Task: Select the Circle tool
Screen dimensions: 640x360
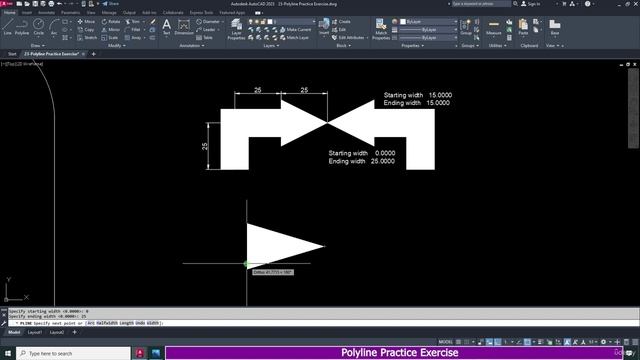Action: tap(38, 27)
